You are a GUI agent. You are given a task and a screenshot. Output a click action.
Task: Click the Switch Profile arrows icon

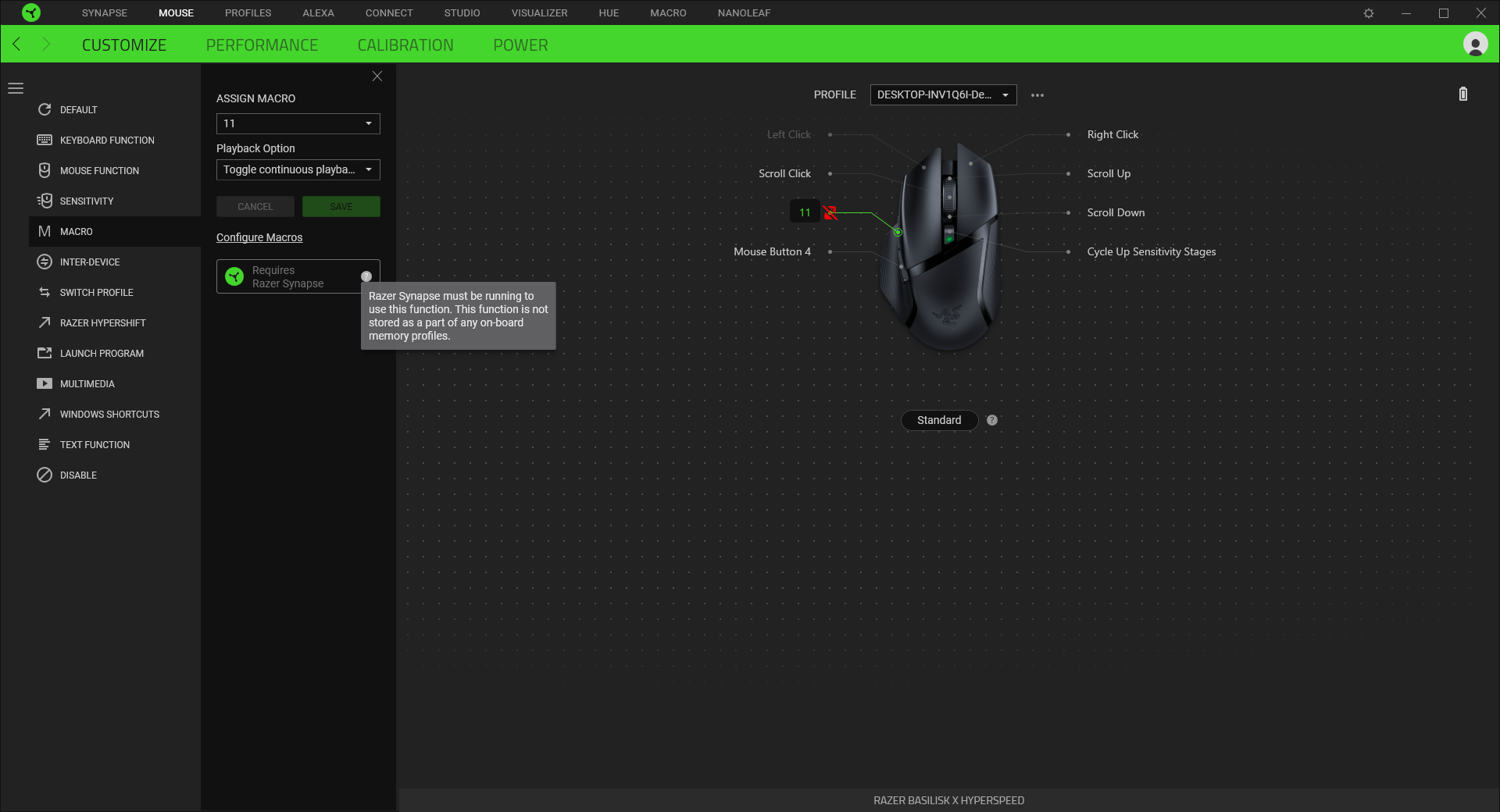tap(45, 292)
